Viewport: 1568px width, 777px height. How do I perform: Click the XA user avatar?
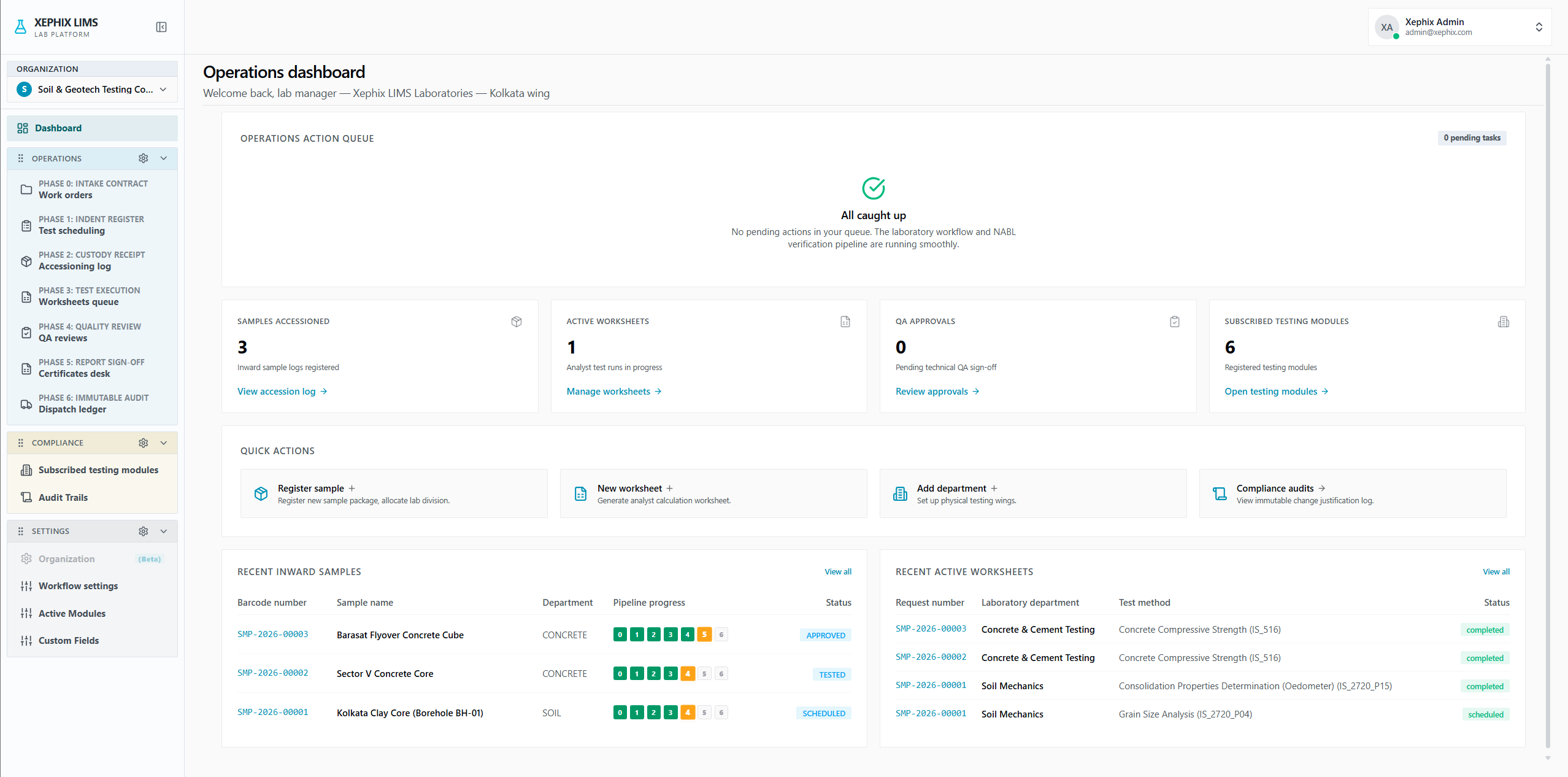pyautogui.click(x=1387, y=27)
